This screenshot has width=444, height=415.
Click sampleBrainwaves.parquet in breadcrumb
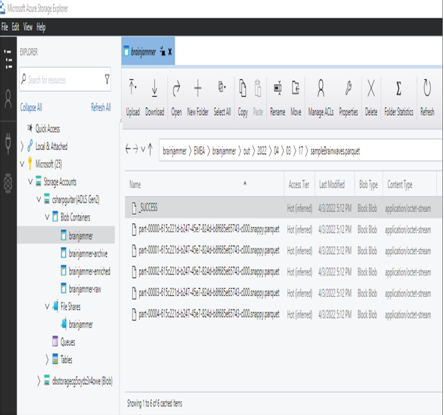tap(335, 151)
